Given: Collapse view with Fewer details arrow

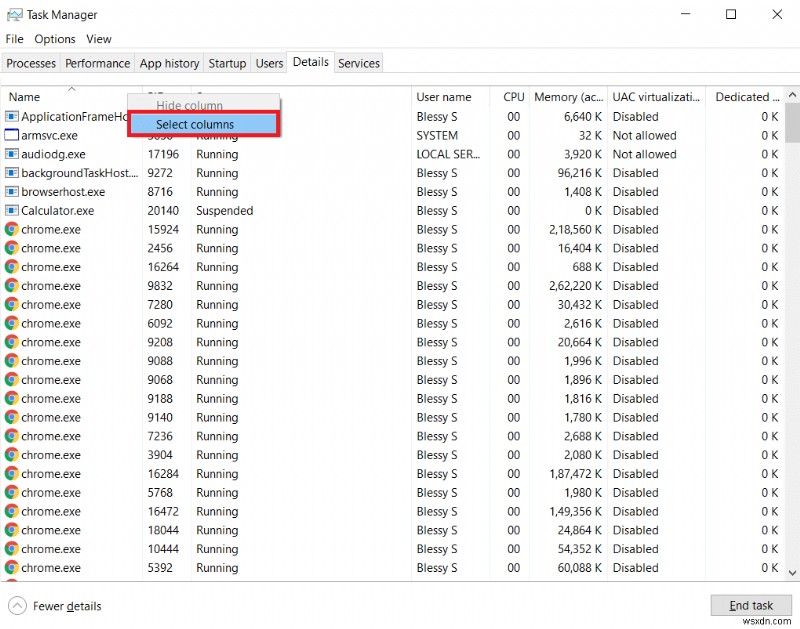Looking at the screenshot, I should tap(17, 606).
